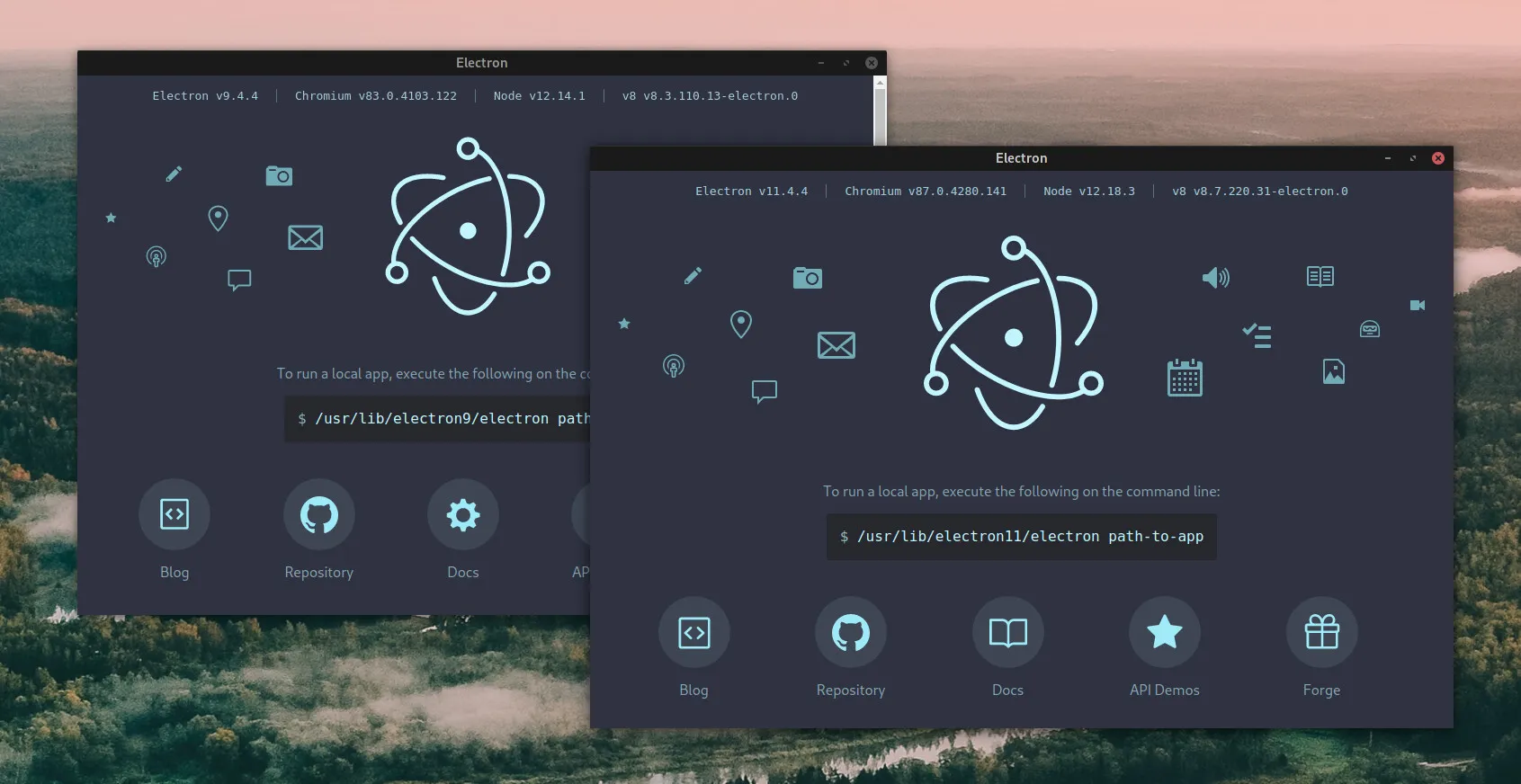Click the speaker volume icon in front window

point(1215,278)
